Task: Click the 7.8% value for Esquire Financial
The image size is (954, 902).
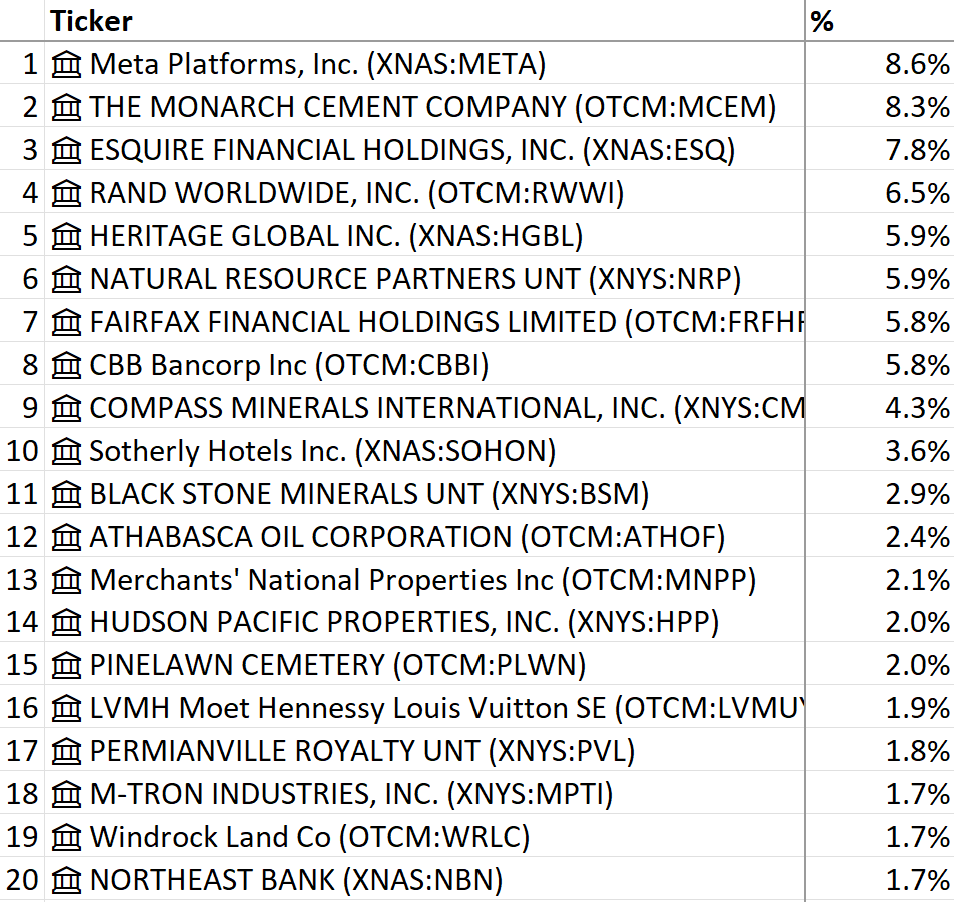Action: [917, 150]
